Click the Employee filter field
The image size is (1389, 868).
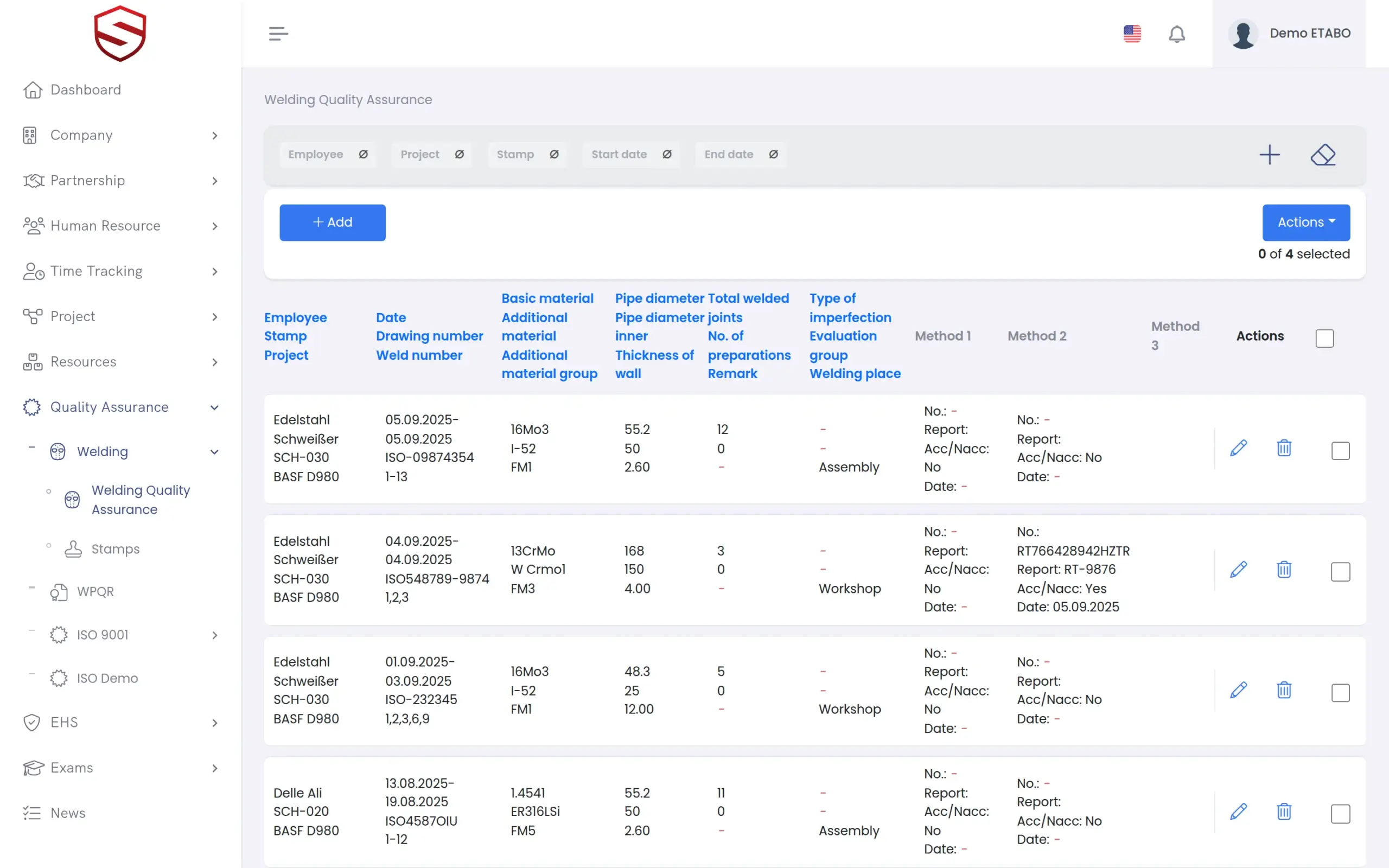(x=328, y=155)
